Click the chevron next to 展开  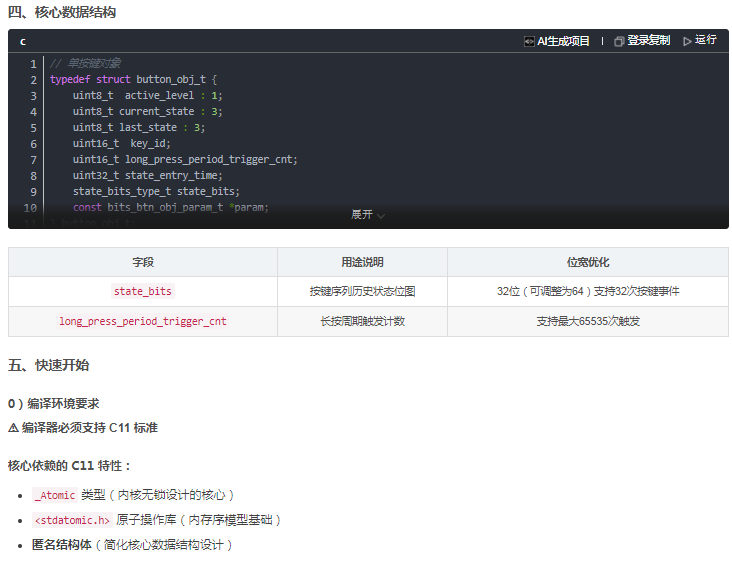tap(381, 216)
